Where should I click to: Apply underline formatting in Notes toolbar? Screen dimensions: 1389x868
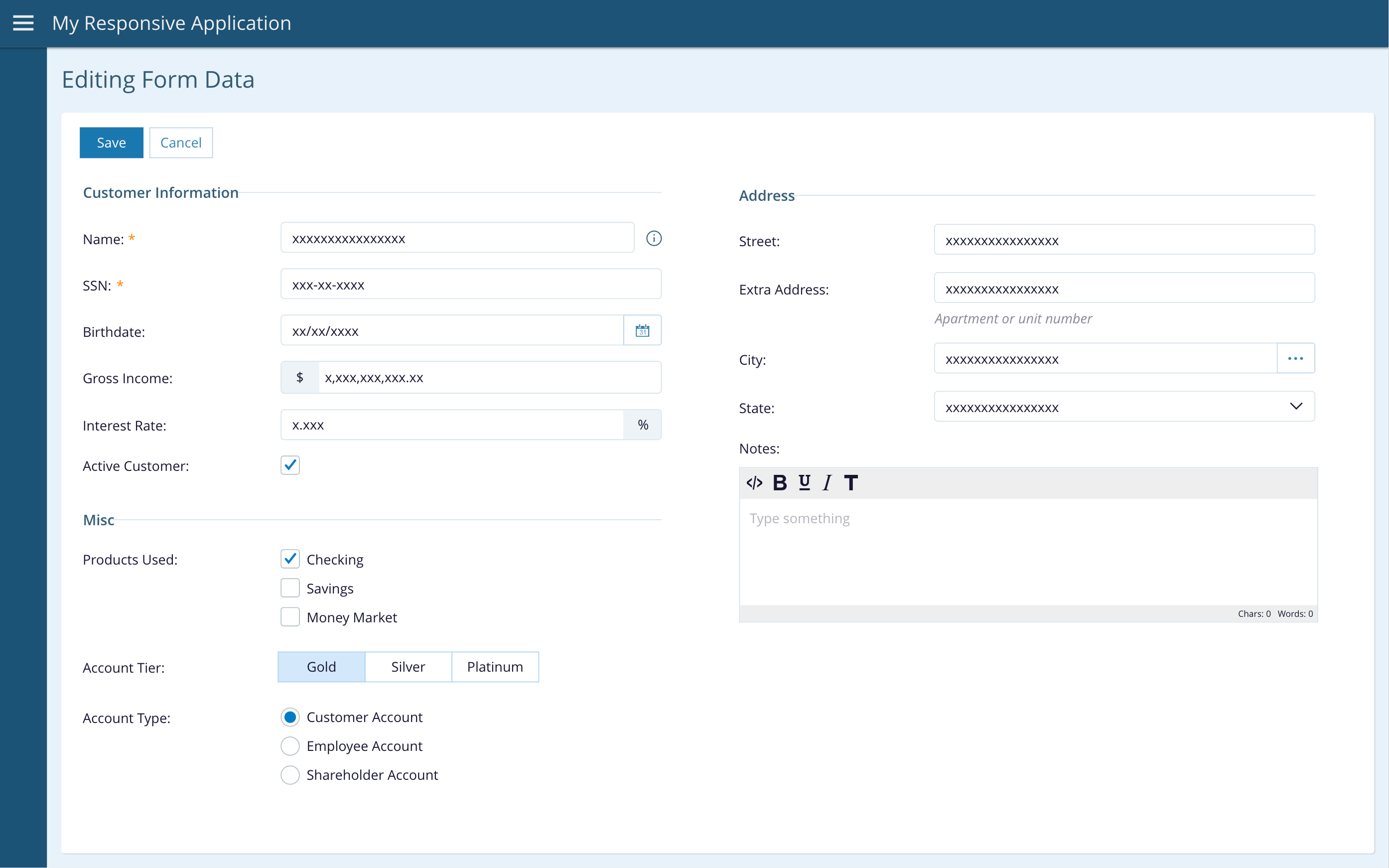(x=804, y=483)
